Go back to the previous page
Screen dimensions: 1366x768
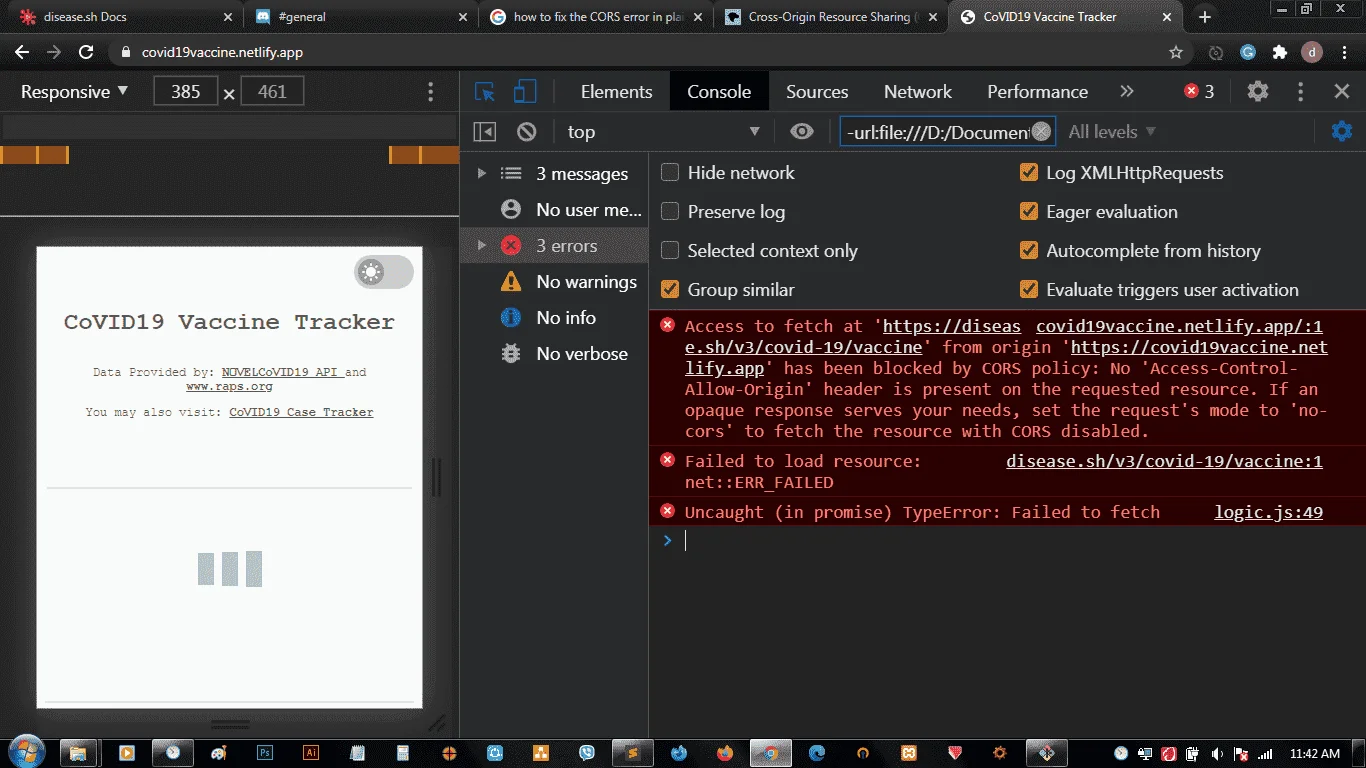click(x=22, y=52)
